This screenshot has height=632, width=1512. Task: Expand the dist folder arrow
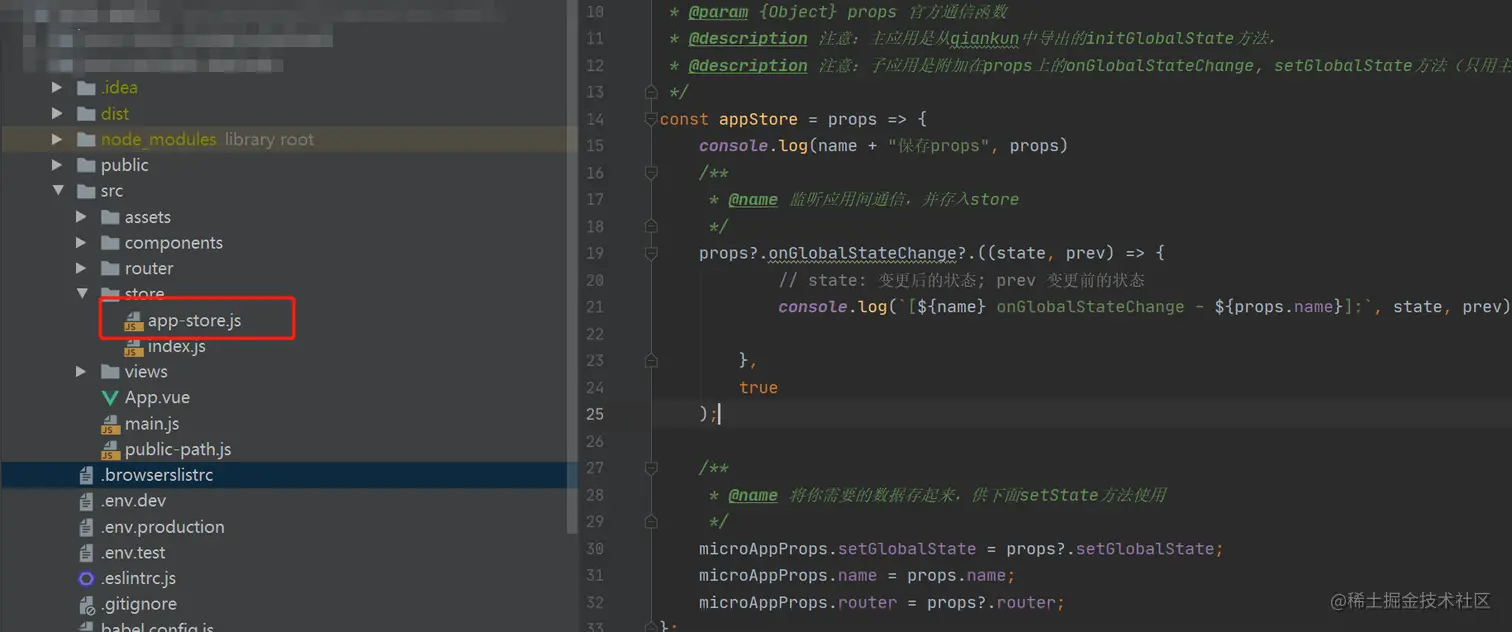(x=57, y=114)
